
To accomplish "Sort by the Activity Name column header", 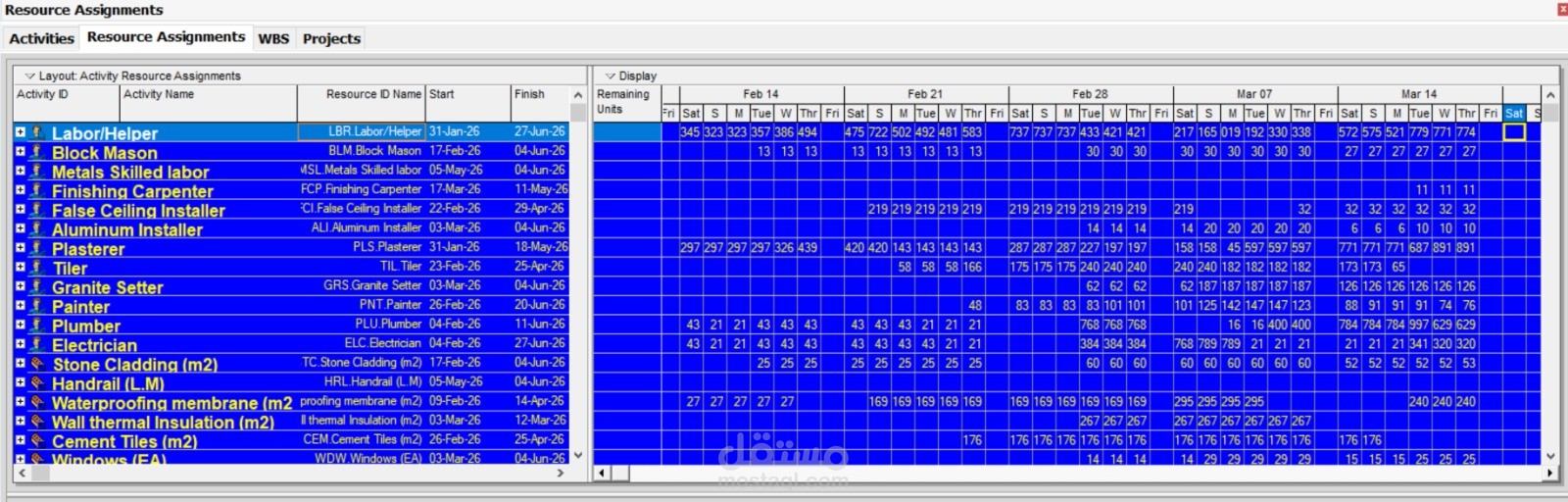I will pos(209,103).
